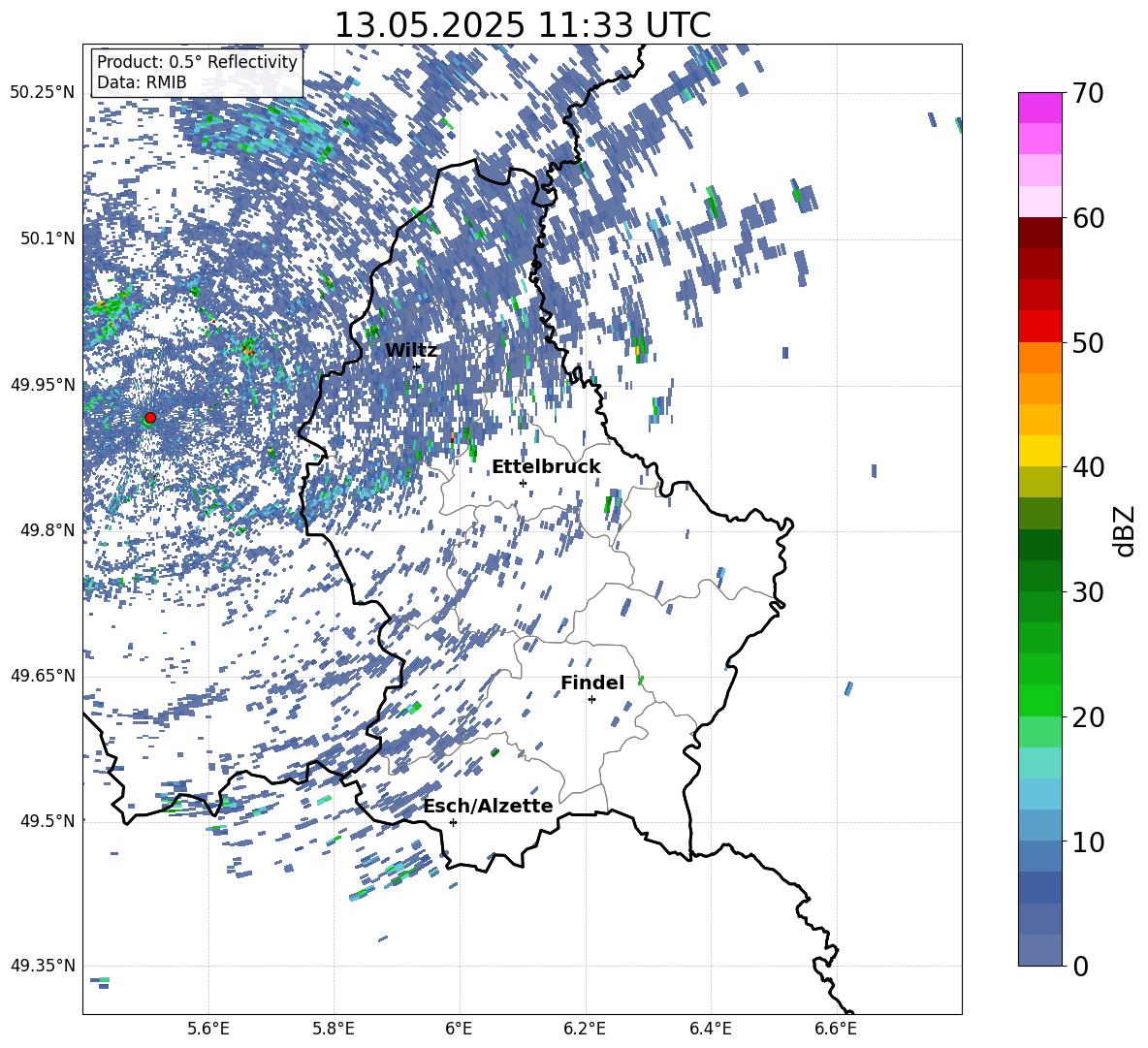
Task: Click the cross marker below Ettelbruck
Action: pyautogui.click(x=523, y=483)
